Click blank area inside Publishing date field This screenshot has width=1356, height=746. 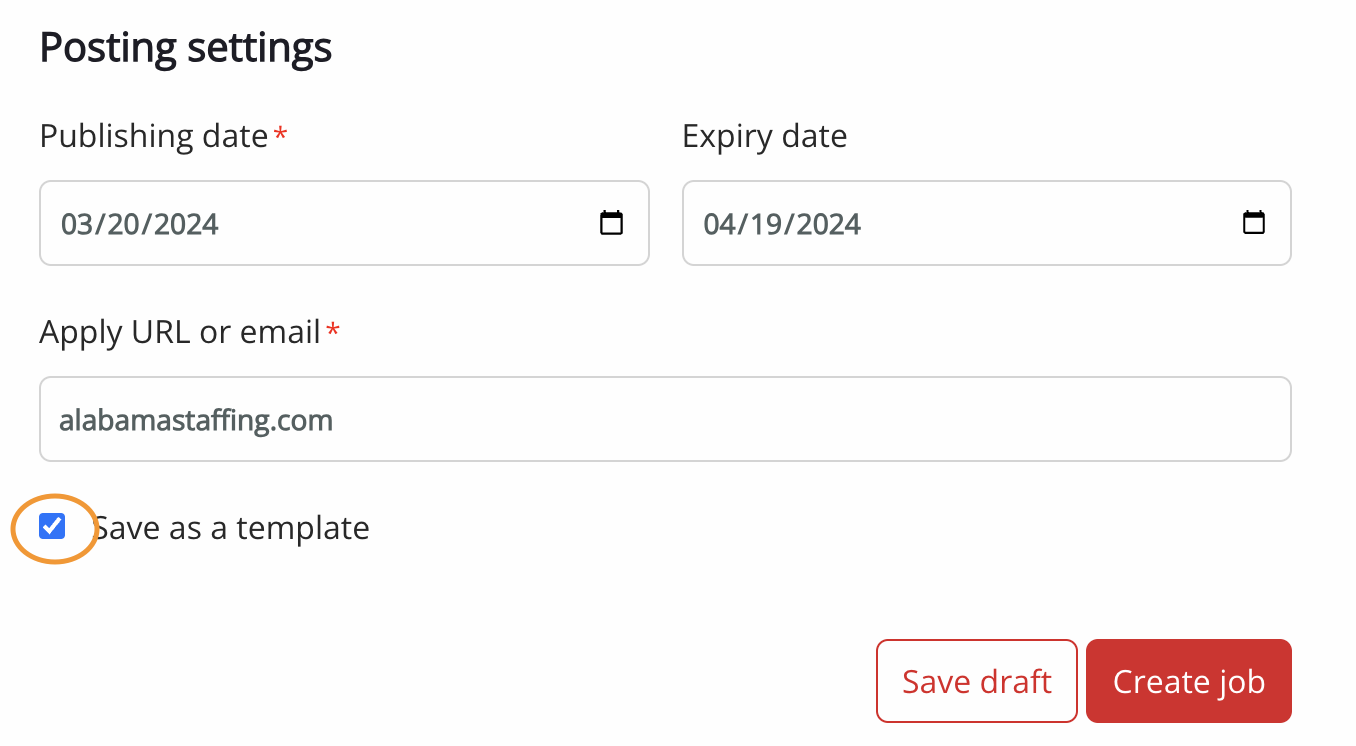click(400, 223)
